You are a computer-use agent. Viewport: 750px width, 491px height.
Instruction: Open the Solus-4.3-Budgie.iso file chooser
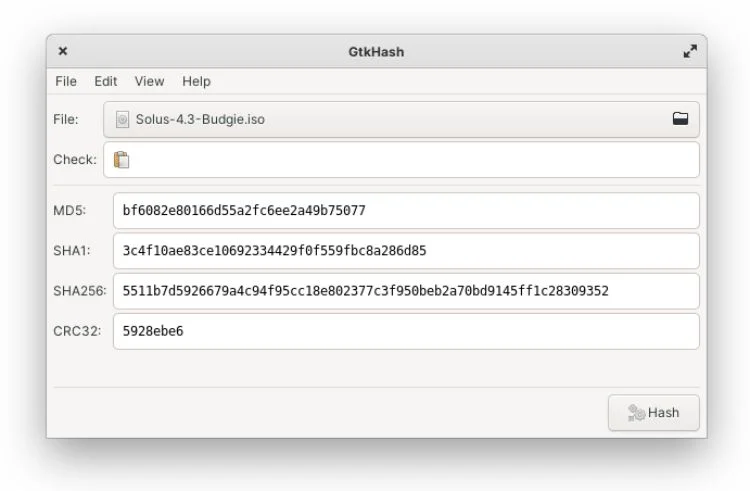401,120
